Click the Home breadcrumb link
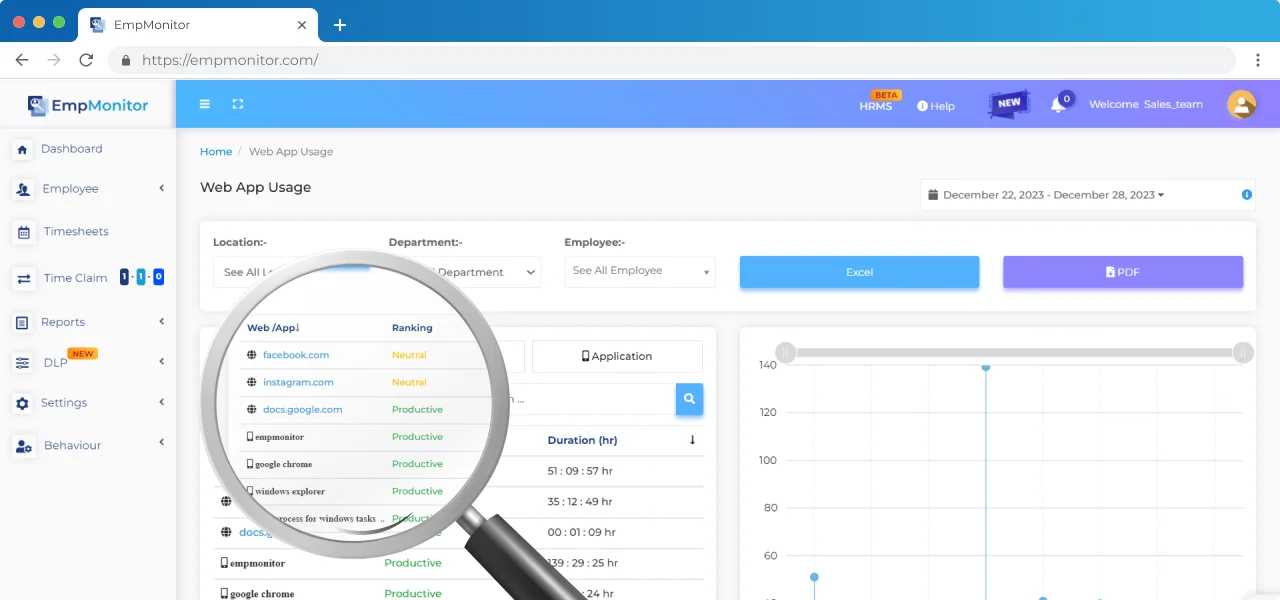Viewport: 1280px width, 600px height. click(x=216, y=152)
